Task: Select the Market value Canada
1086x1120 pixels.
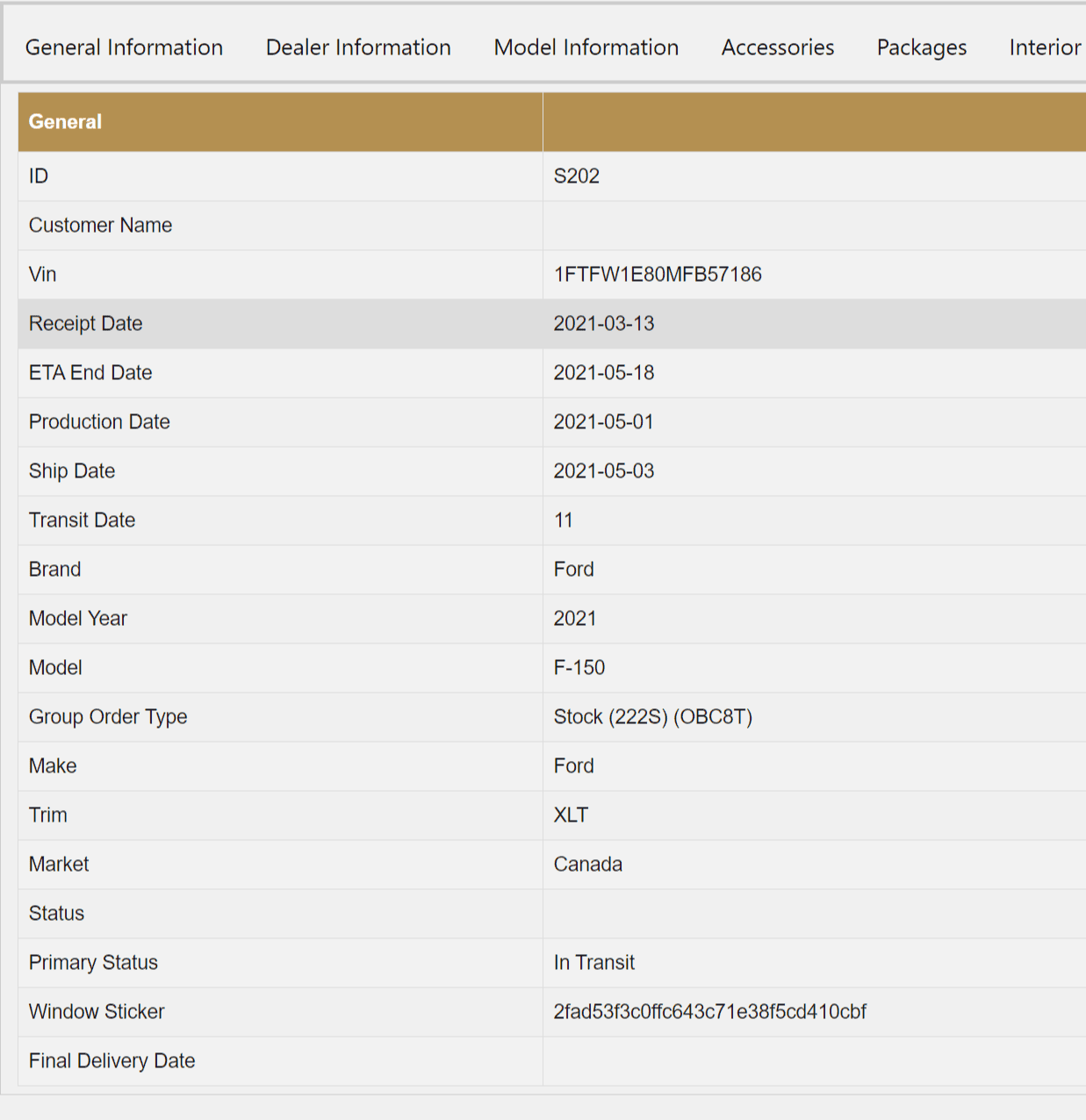Action: [x=587, y=865]
